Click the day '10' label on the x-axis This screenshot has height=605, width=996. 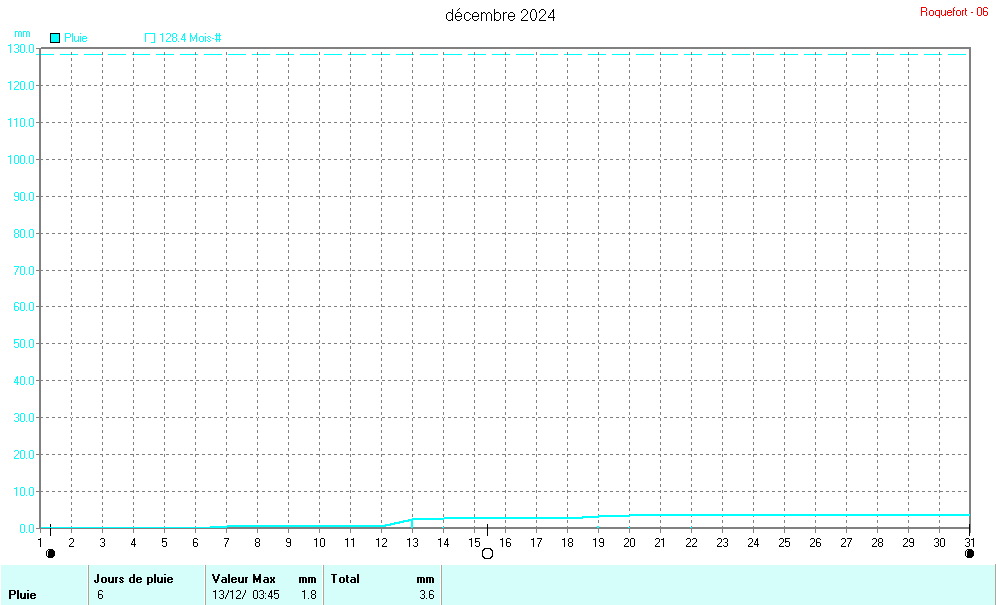coord(319,543)
